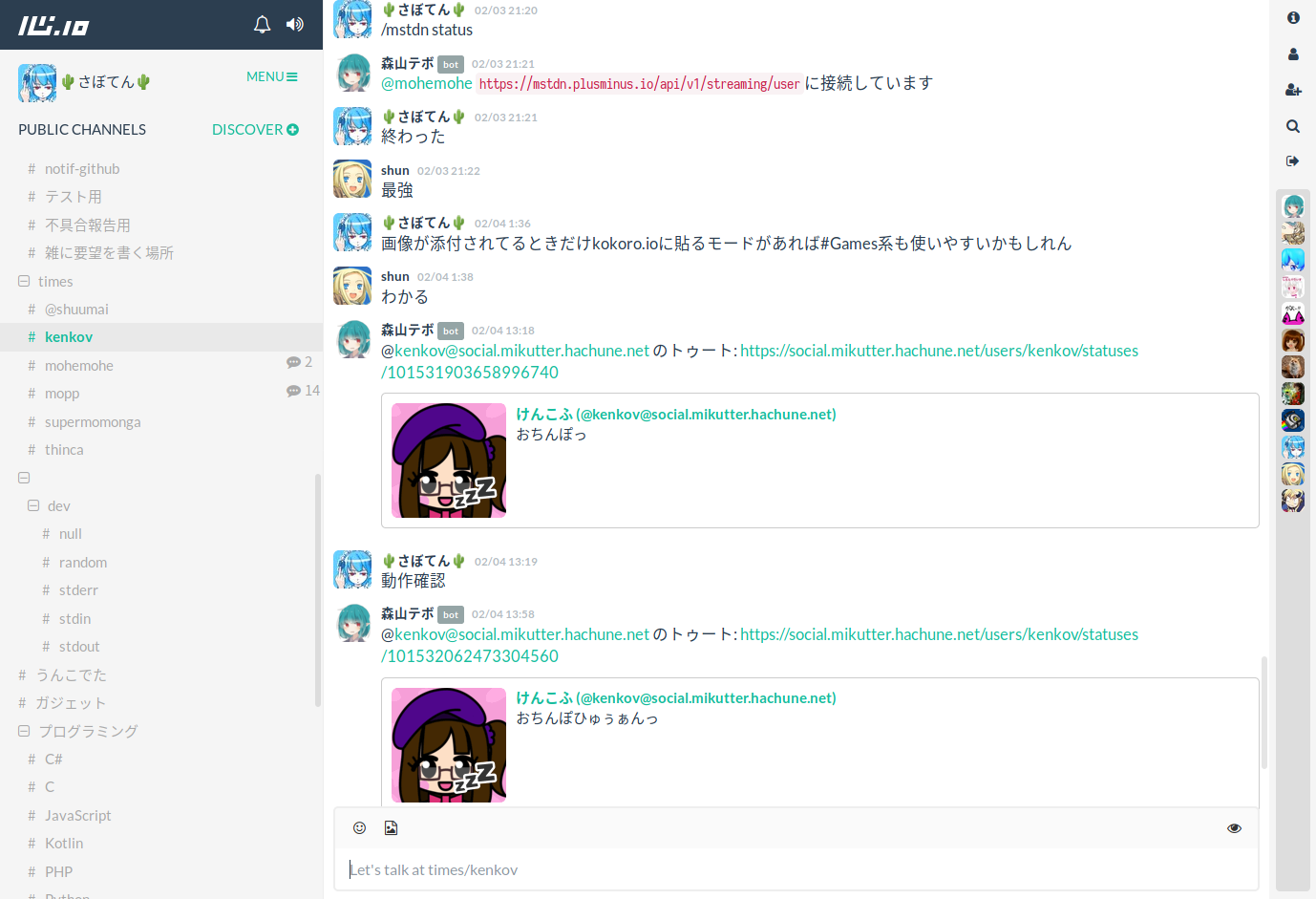This screenshot has height=899, width=1316.
Task: Click the leave channel exit icon
Action: [1293, 161]
